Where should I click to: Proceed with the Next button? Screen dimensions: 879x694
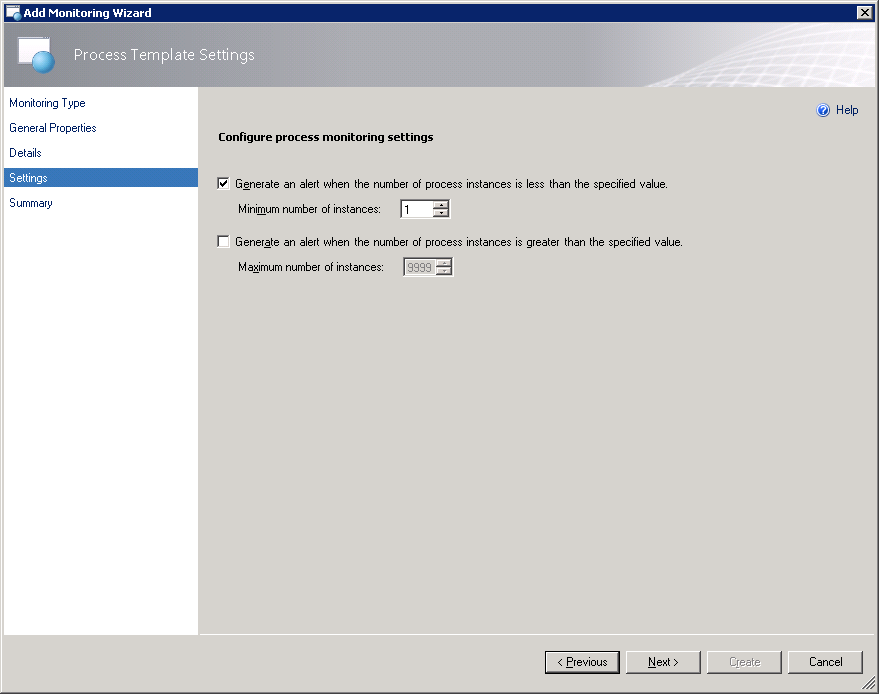tap(662, 662)
